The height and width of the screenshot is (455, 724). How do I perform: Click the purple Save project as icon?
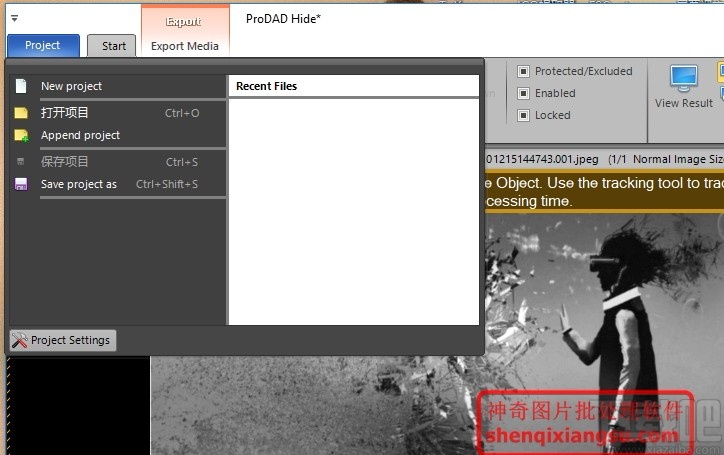pyautogui.click(x=21, y=184)
